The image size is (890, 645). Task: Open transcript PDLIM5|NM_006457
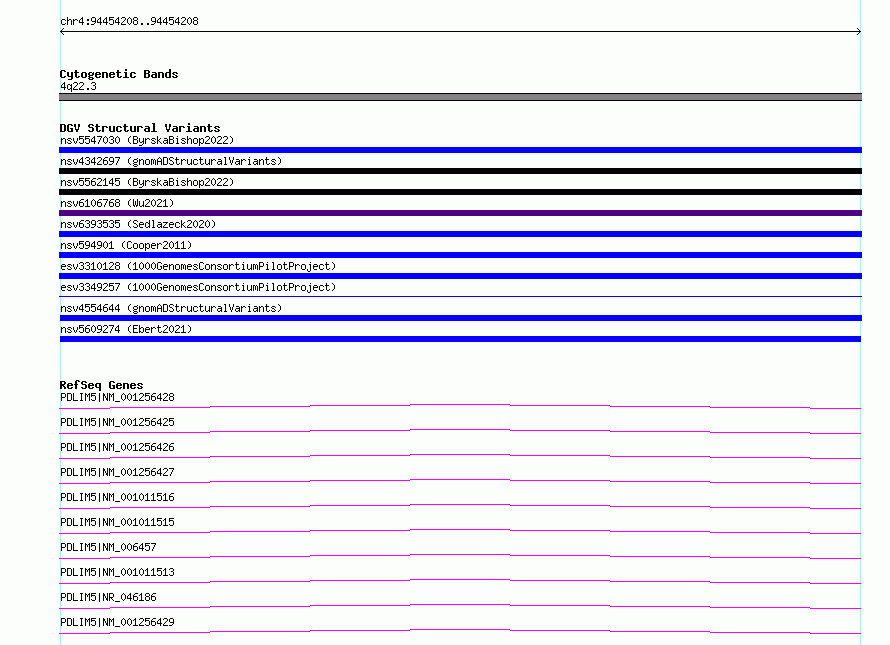(108, 547)
